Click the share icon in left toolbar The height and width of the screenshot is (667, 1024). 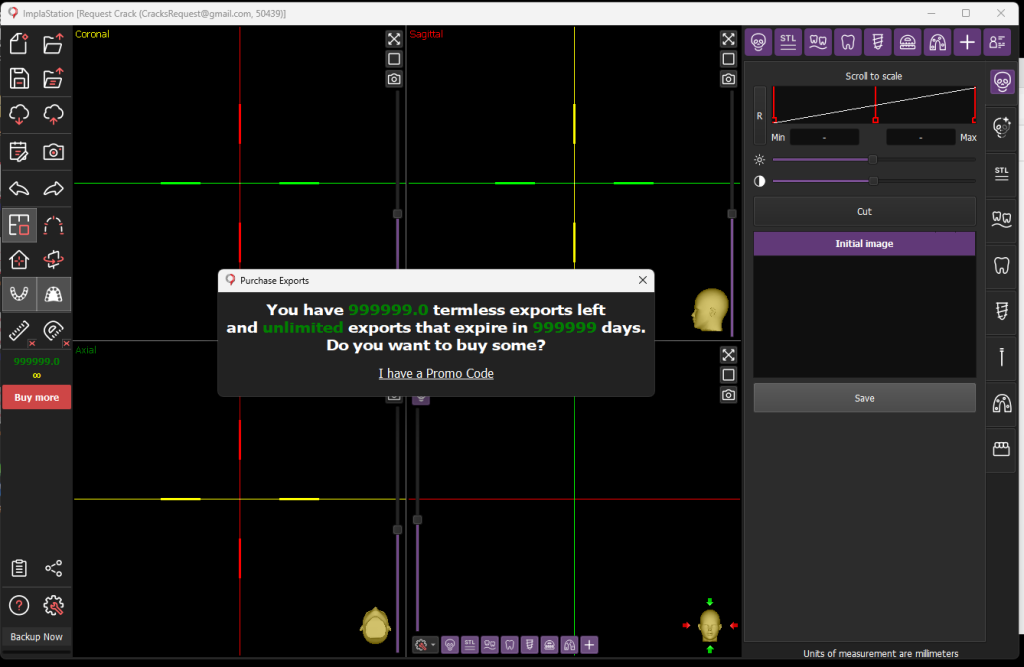[54, 568]
